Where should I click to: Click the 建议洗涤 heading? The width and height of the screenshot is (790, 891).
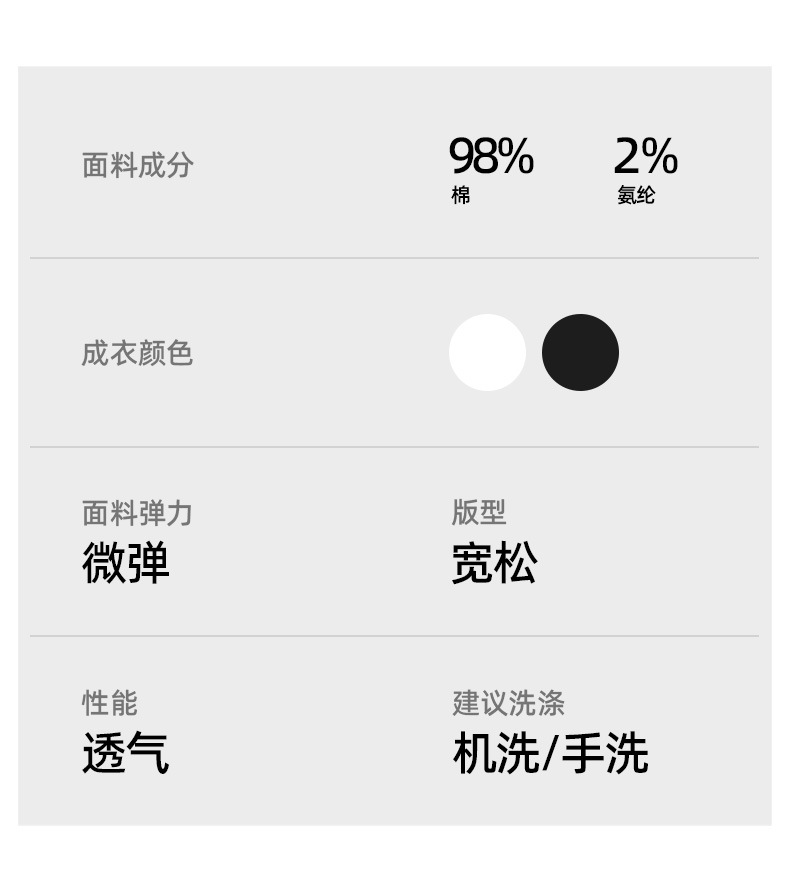point(508,702)
